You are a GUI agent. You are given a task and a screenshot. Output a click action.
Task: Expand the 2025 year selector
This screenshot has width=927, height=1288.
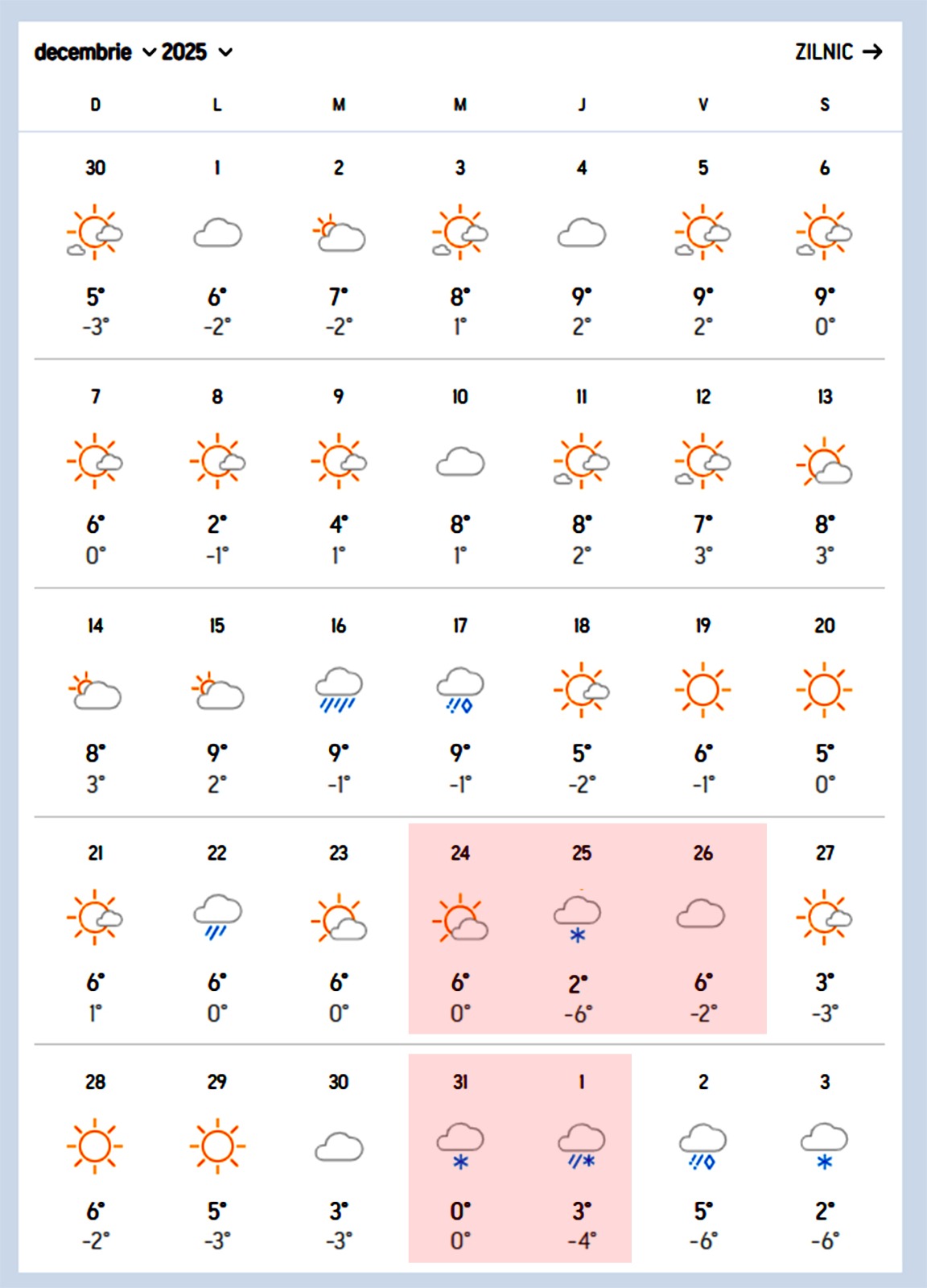[x=197, y=52]
